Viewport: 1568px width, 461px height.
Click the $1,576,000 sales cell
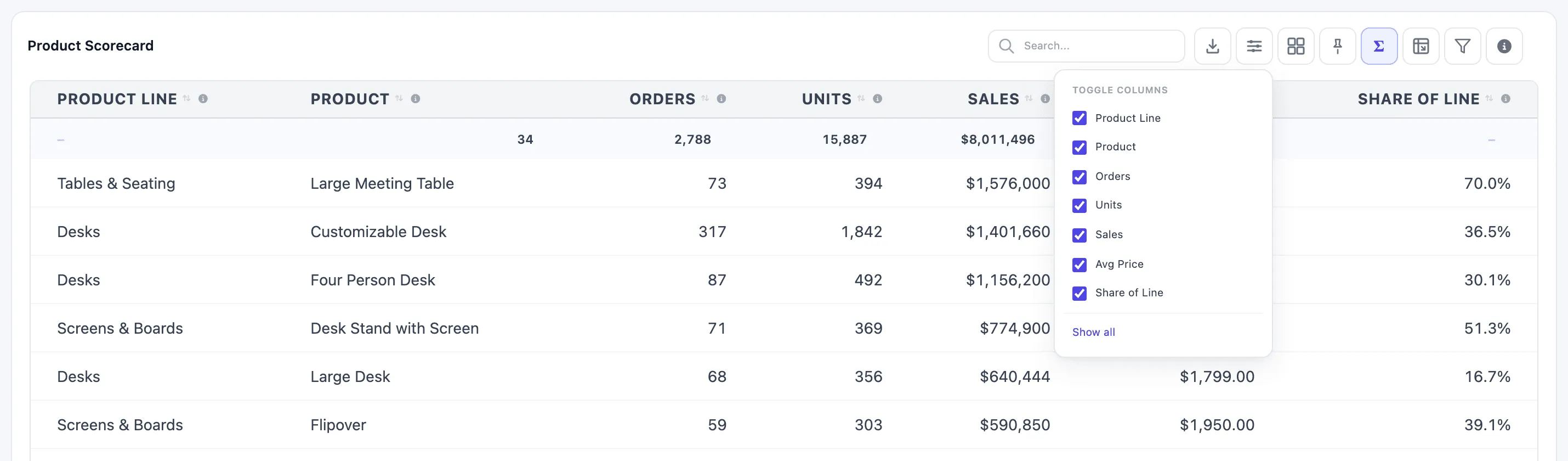pyautogui.click(x=1008, y=183)
